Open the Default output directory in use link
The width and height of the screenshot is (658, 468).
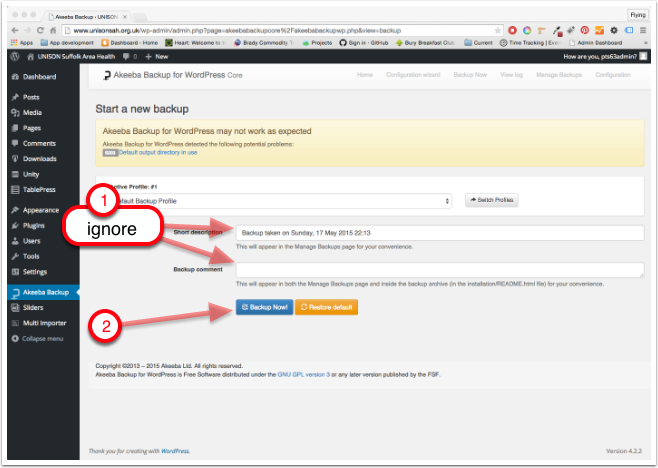pyautogui.click(x=158, y=152)
